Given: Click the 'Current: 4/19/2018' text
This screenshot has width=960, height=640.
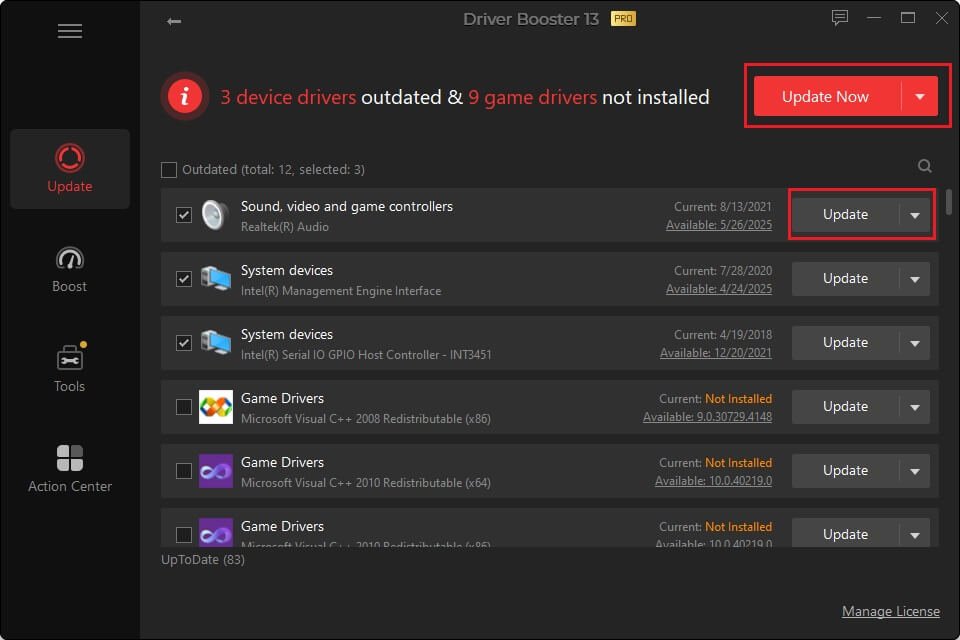Looking at the screenshot, I should click(723, 334).
